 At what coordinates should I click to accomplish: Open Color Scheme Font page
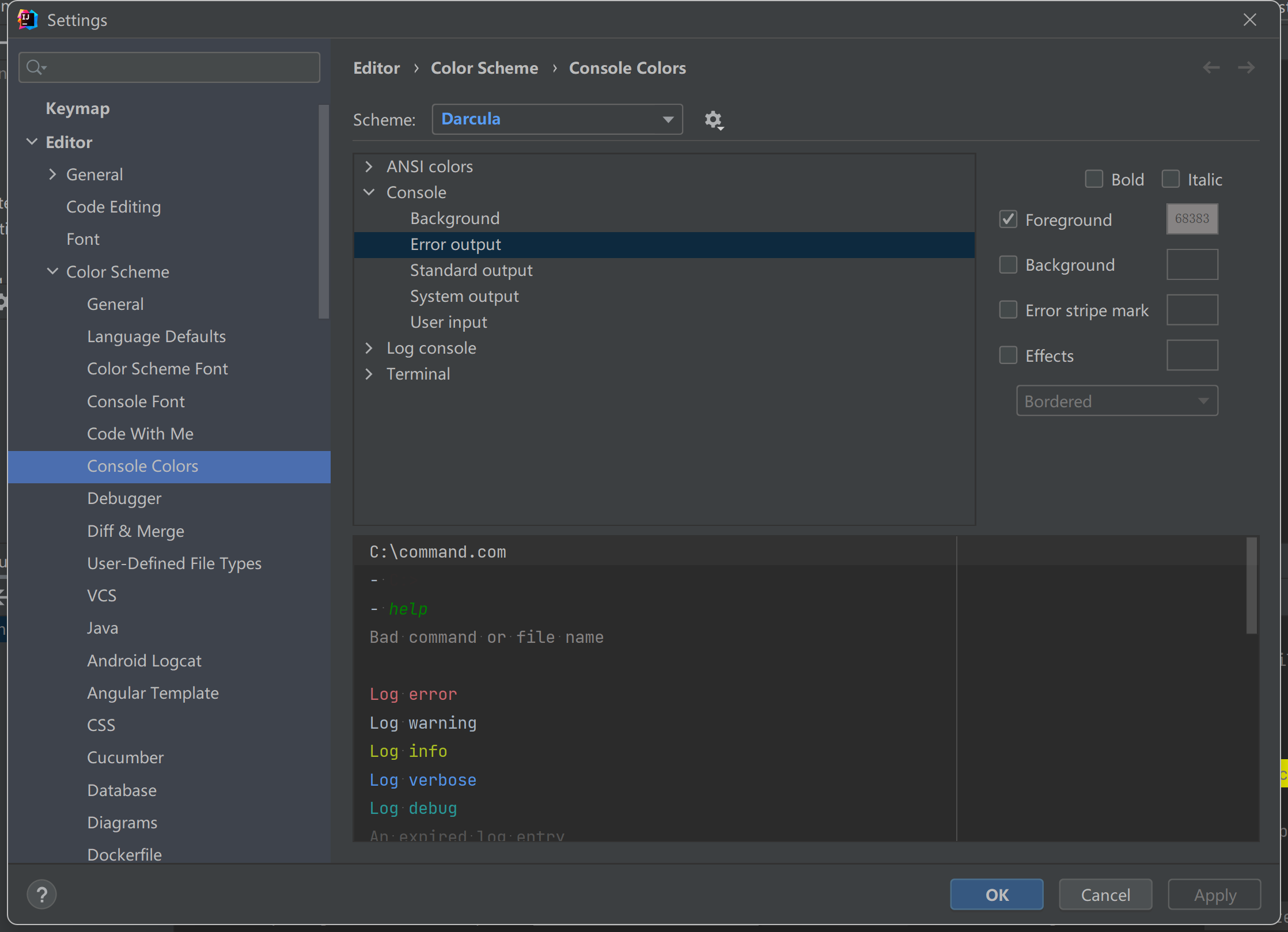[x=157, y=369]
